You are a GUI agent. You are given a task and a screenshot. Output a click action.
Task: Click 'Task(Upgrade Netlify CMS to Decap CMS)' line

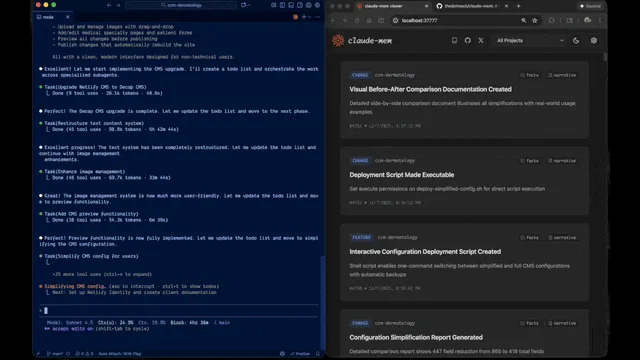coord(95,87)
